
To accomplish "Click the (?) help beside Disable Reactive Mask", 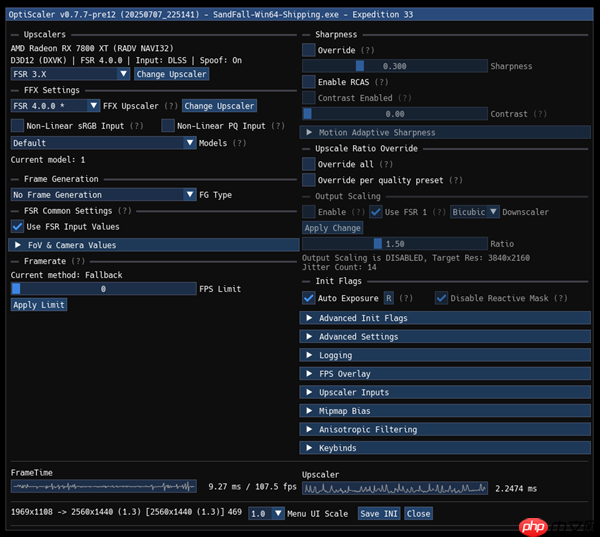I will (561, 298).
